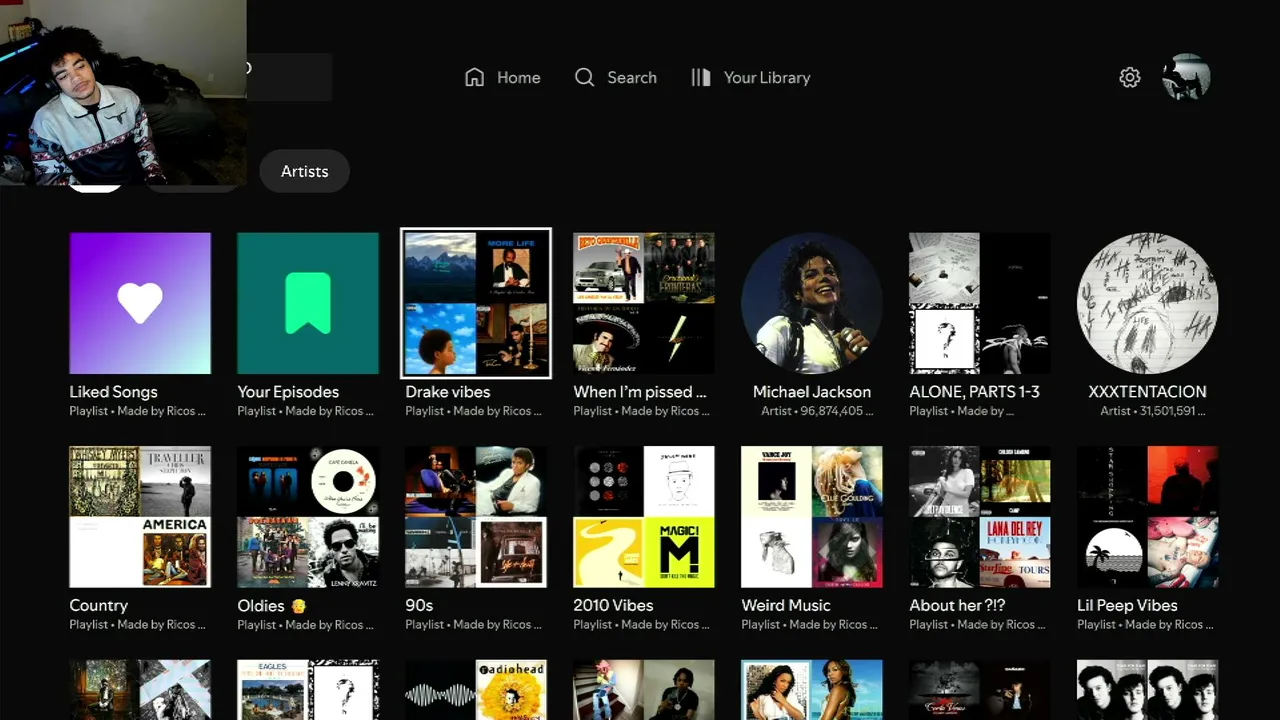The image size is (1280, 720).
Task: Switch to Your Library tab
Action: (751, 78)
